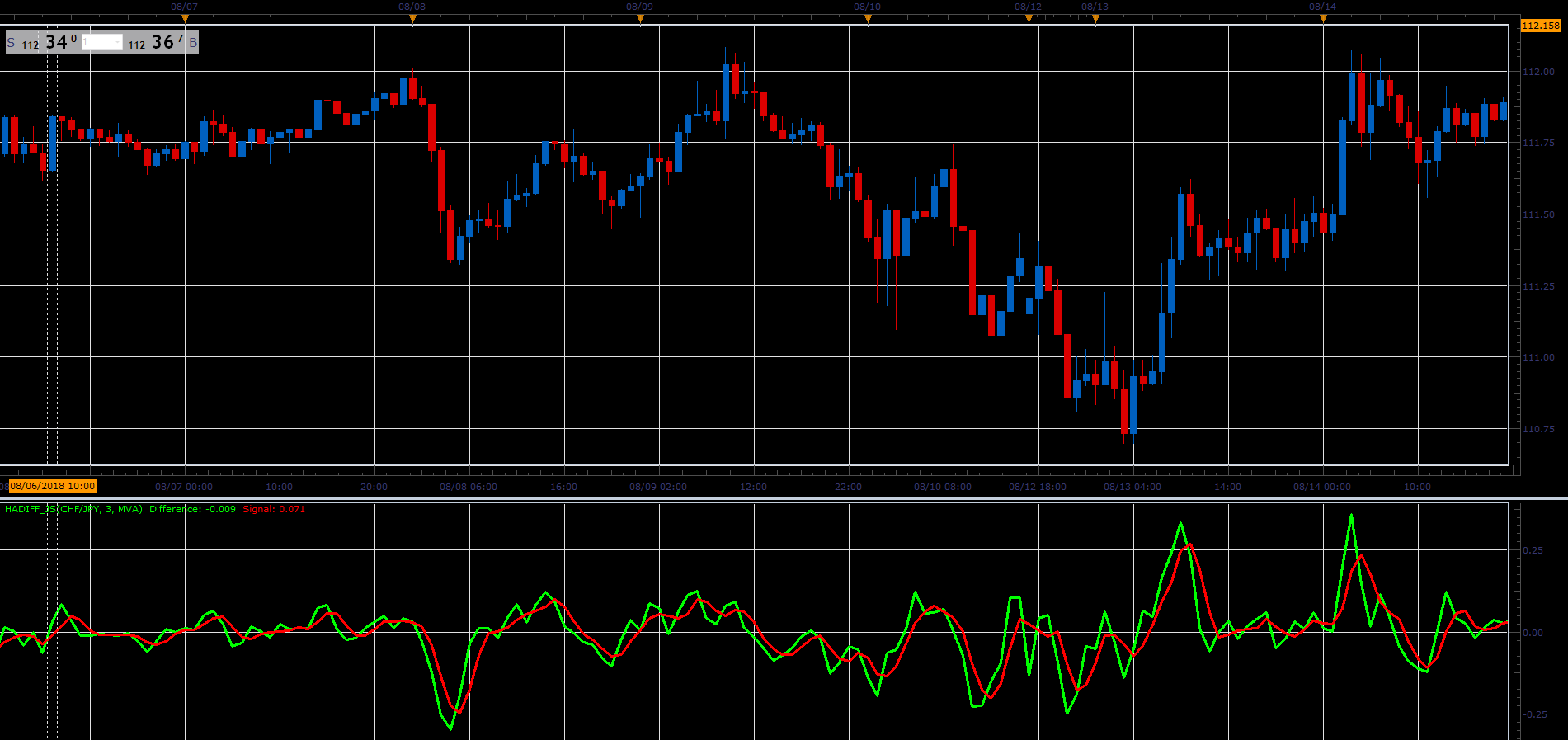Click the 22:00 time axis label

pos(848,487)
